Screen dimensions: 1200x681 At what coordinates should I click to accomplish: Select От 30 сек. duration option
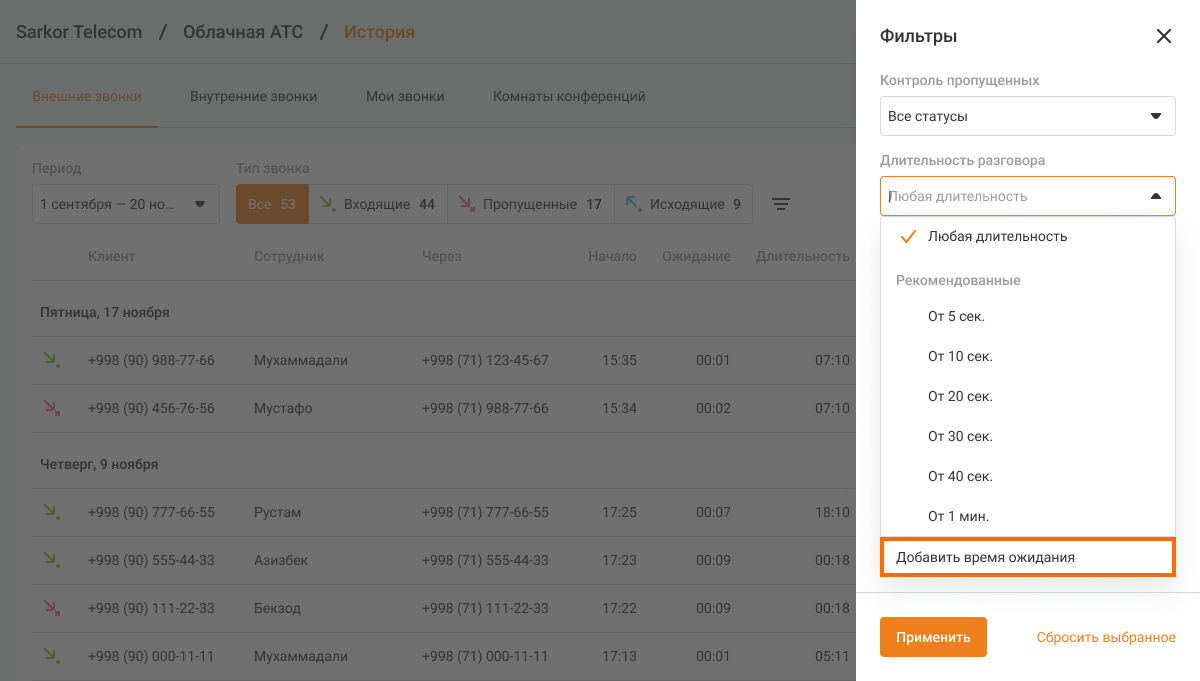tap(960, 437)
